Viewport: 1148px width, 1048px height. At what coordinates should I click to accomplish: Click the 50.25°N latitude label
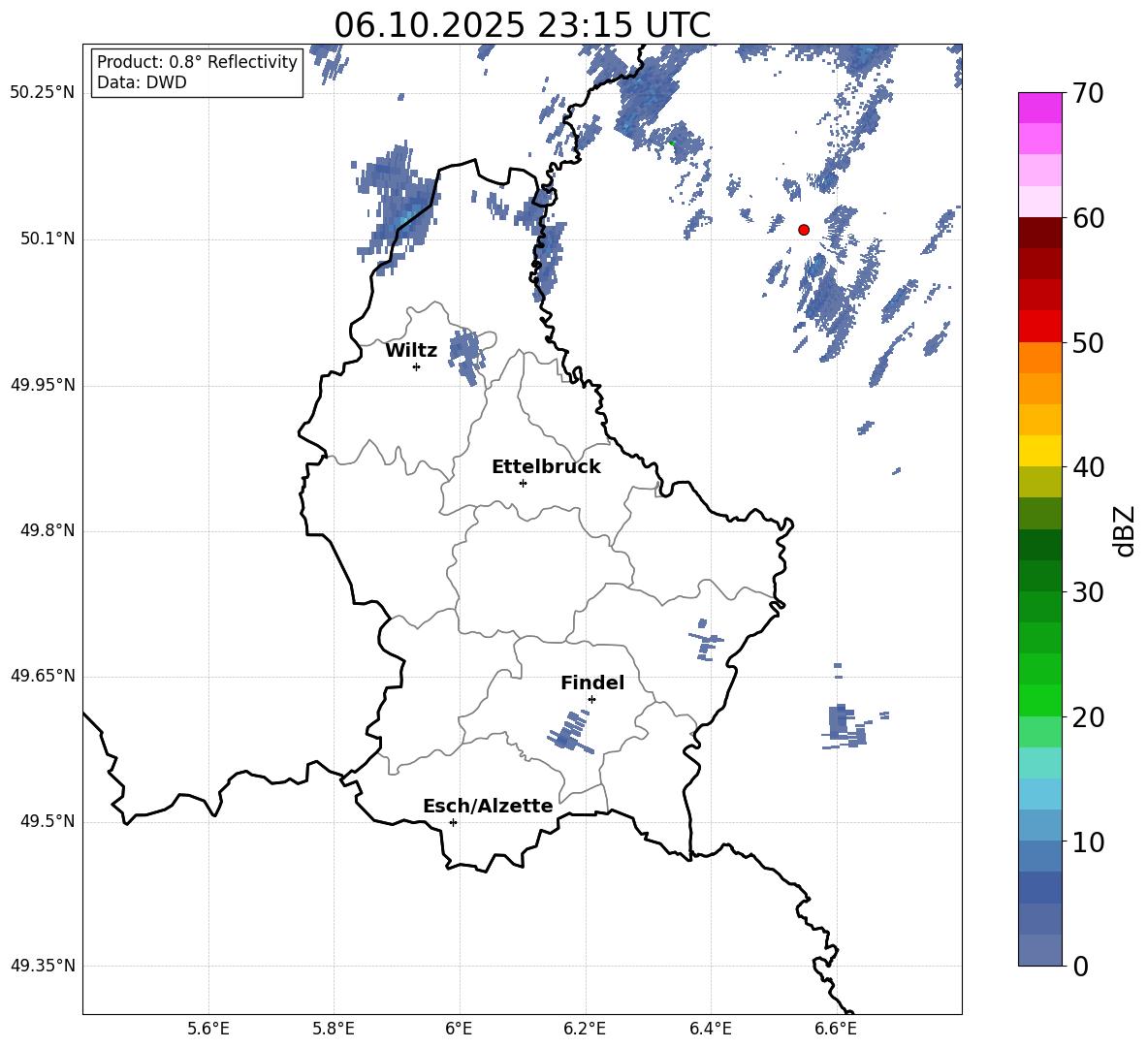(x=43, y=93)
